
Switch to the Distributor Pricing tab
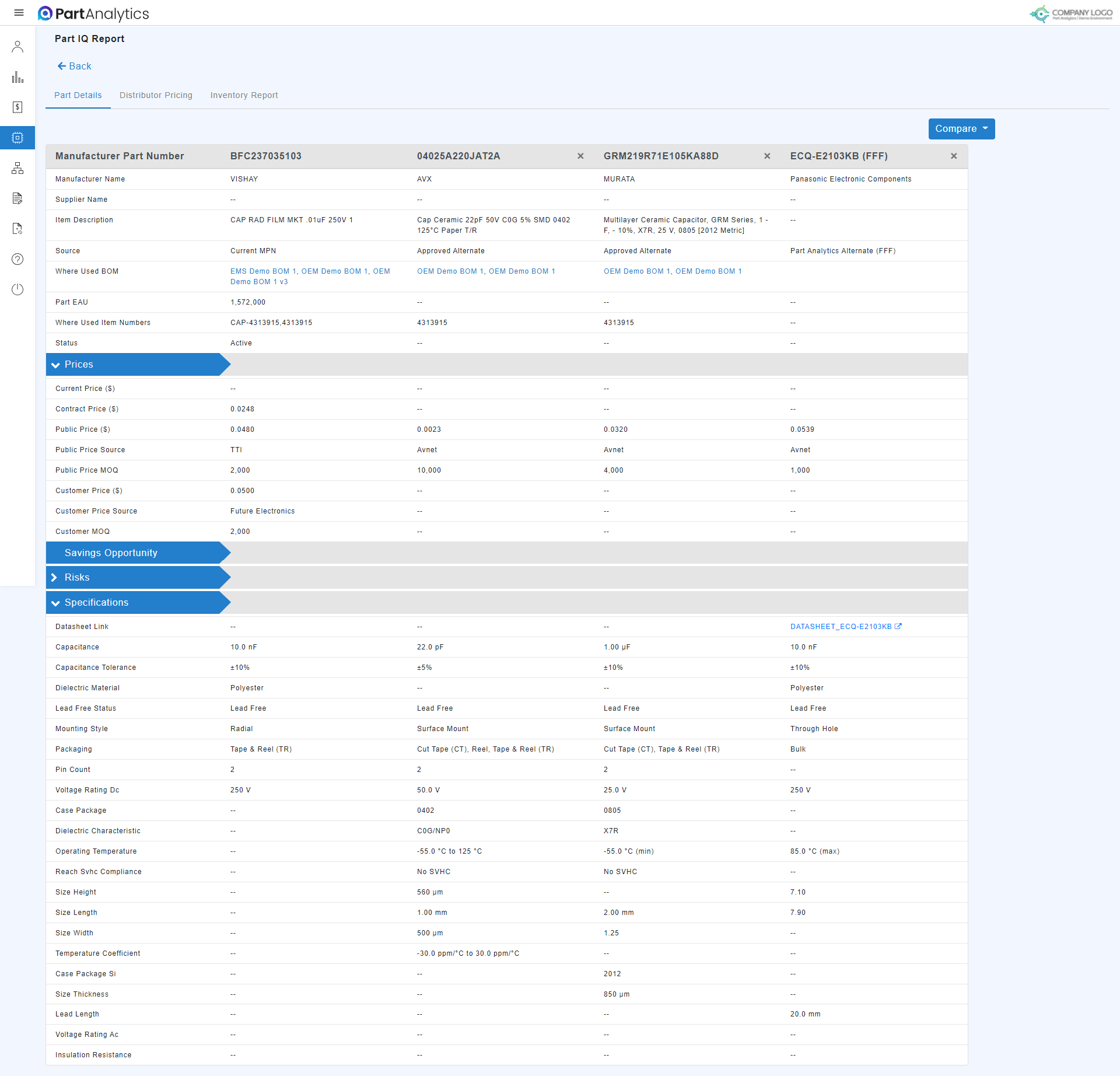click(156, 95)
